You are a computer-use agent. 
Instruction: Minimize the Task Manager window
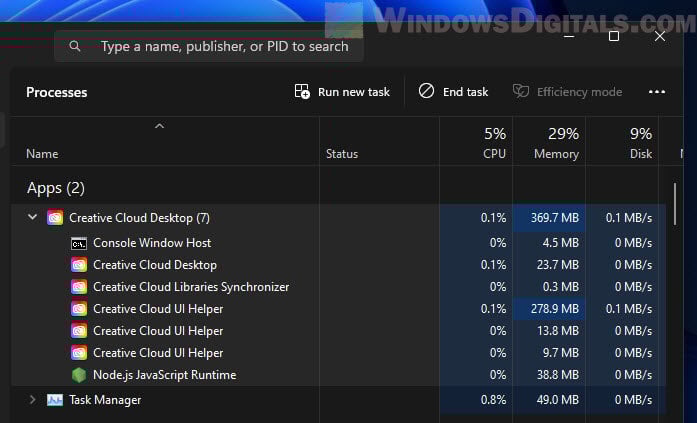[x=569, y=36]
